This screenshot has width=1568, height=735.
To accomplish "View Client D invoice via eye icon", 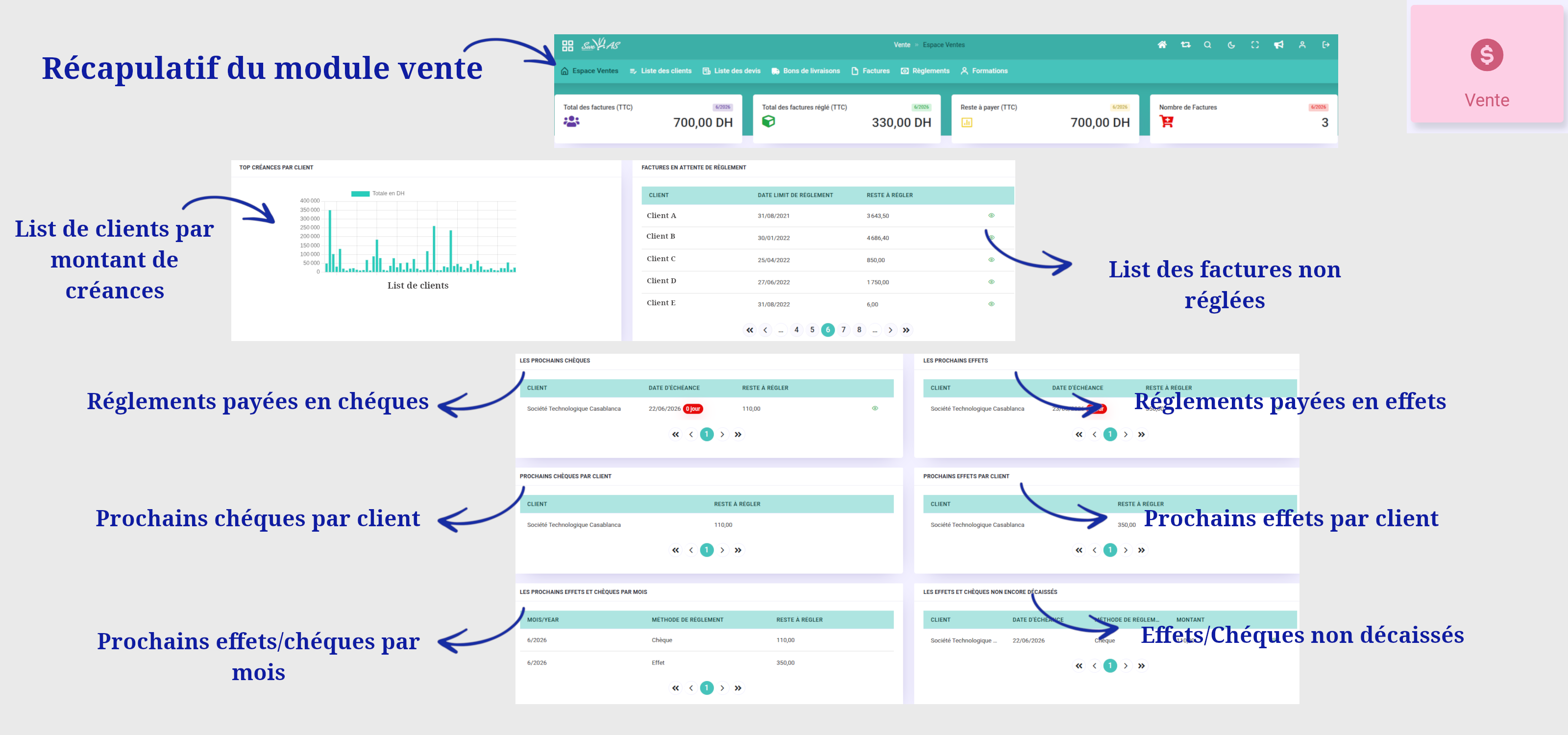I will (x=991, y=282).
